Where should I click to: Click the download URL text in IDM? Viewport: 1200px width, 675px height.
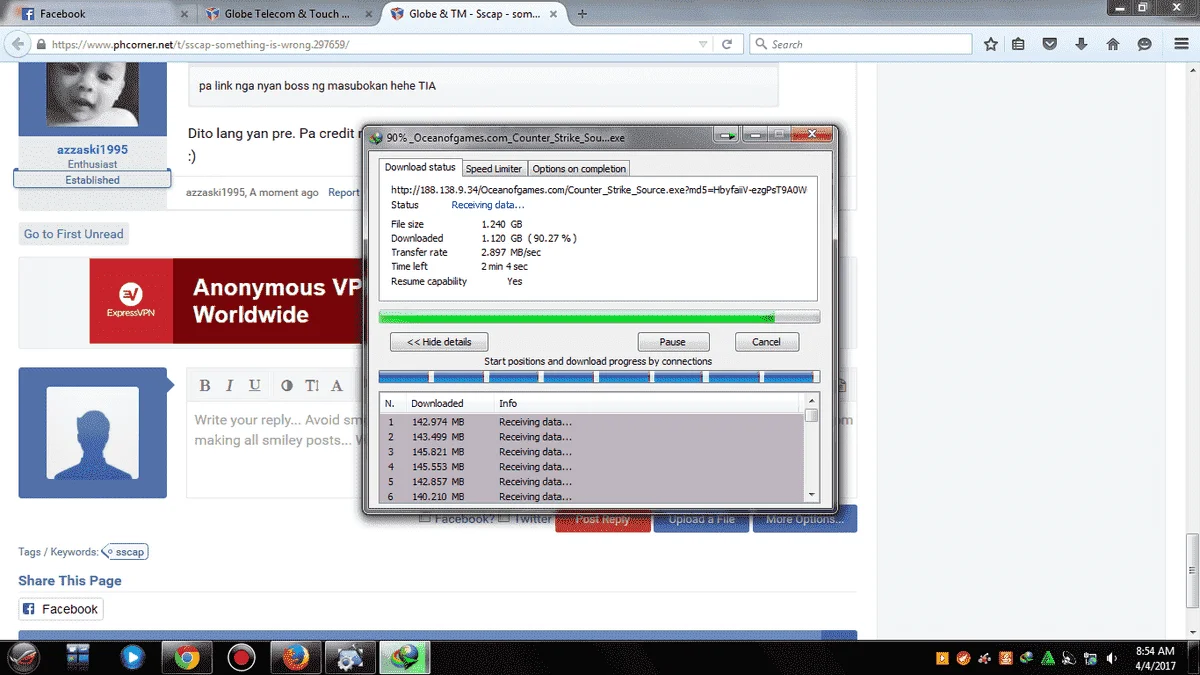(x=598, y=189)
